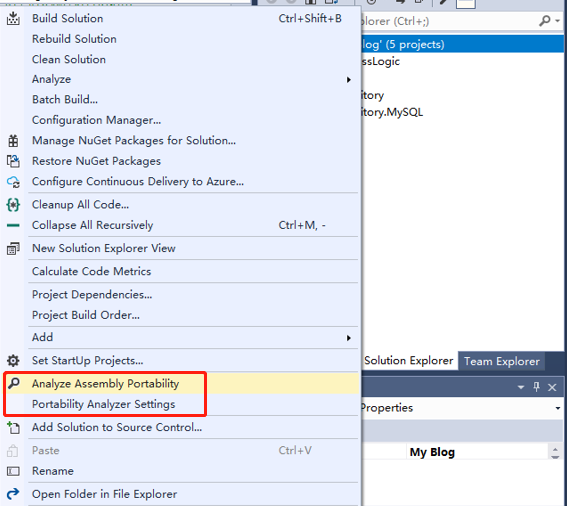Select Analyze Assembly Portability
The image size is (567, 506).
(181, 384)
